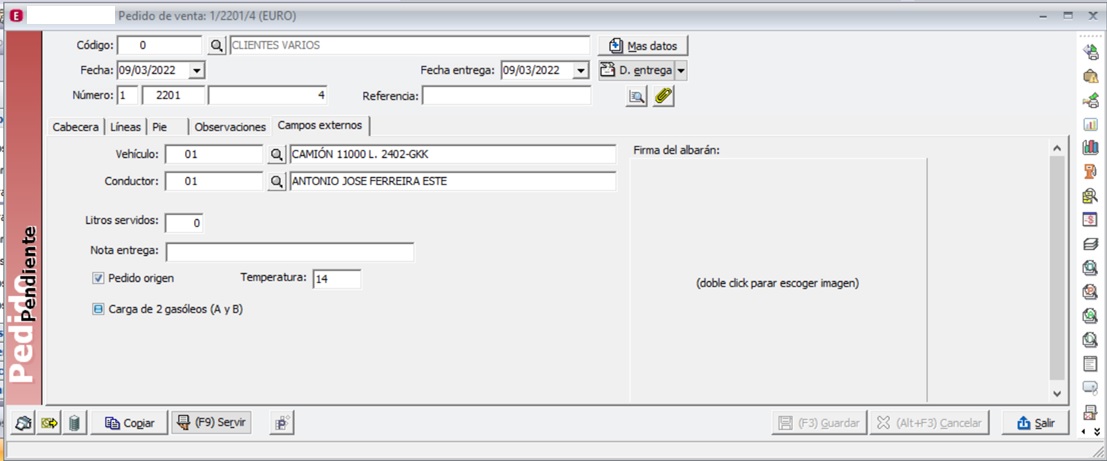Switch to the Observaciones tab
This screenshot has height=461, width=1107.
point(230,127)
